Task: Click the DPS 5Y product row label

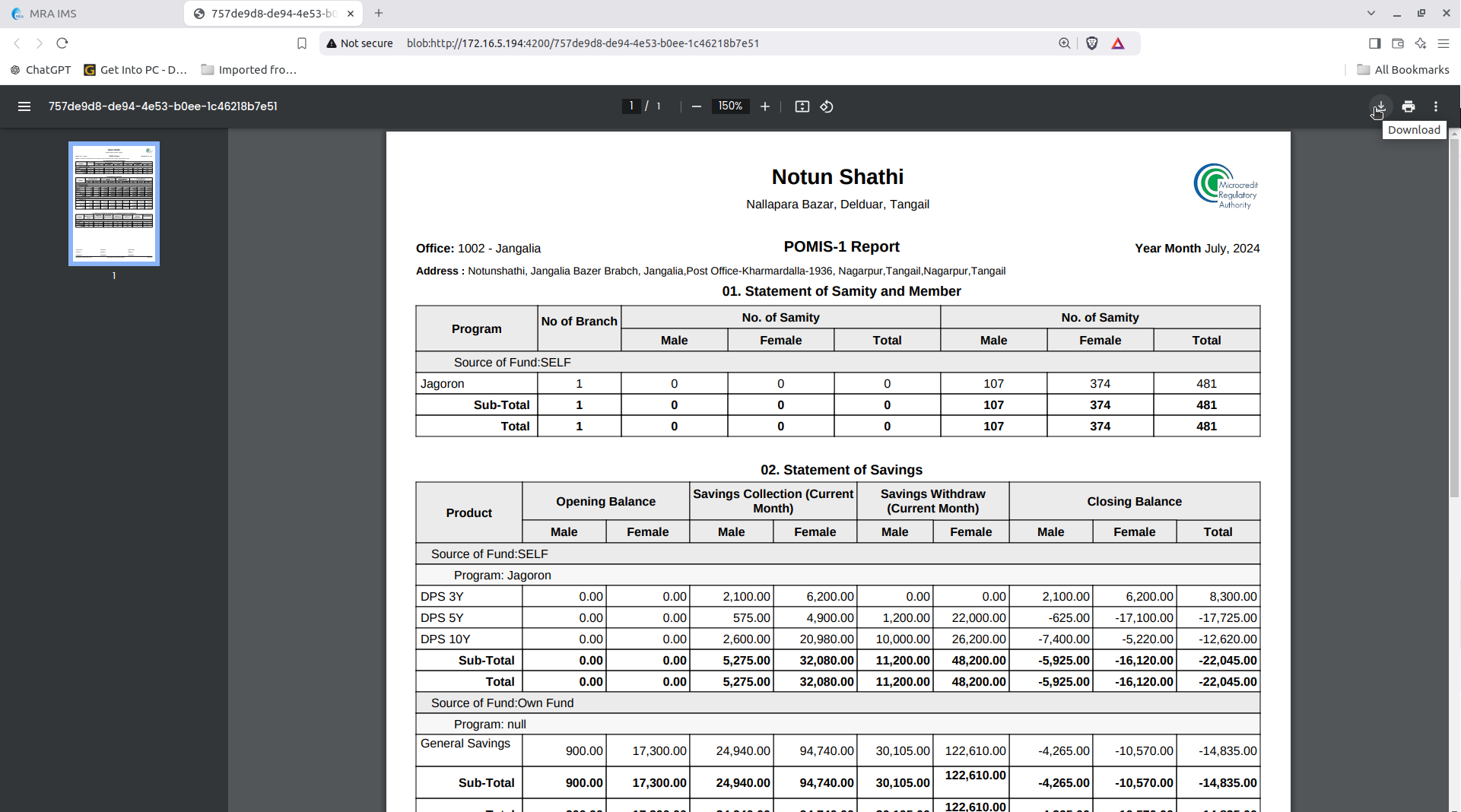Action: click(x=442, y=618)
